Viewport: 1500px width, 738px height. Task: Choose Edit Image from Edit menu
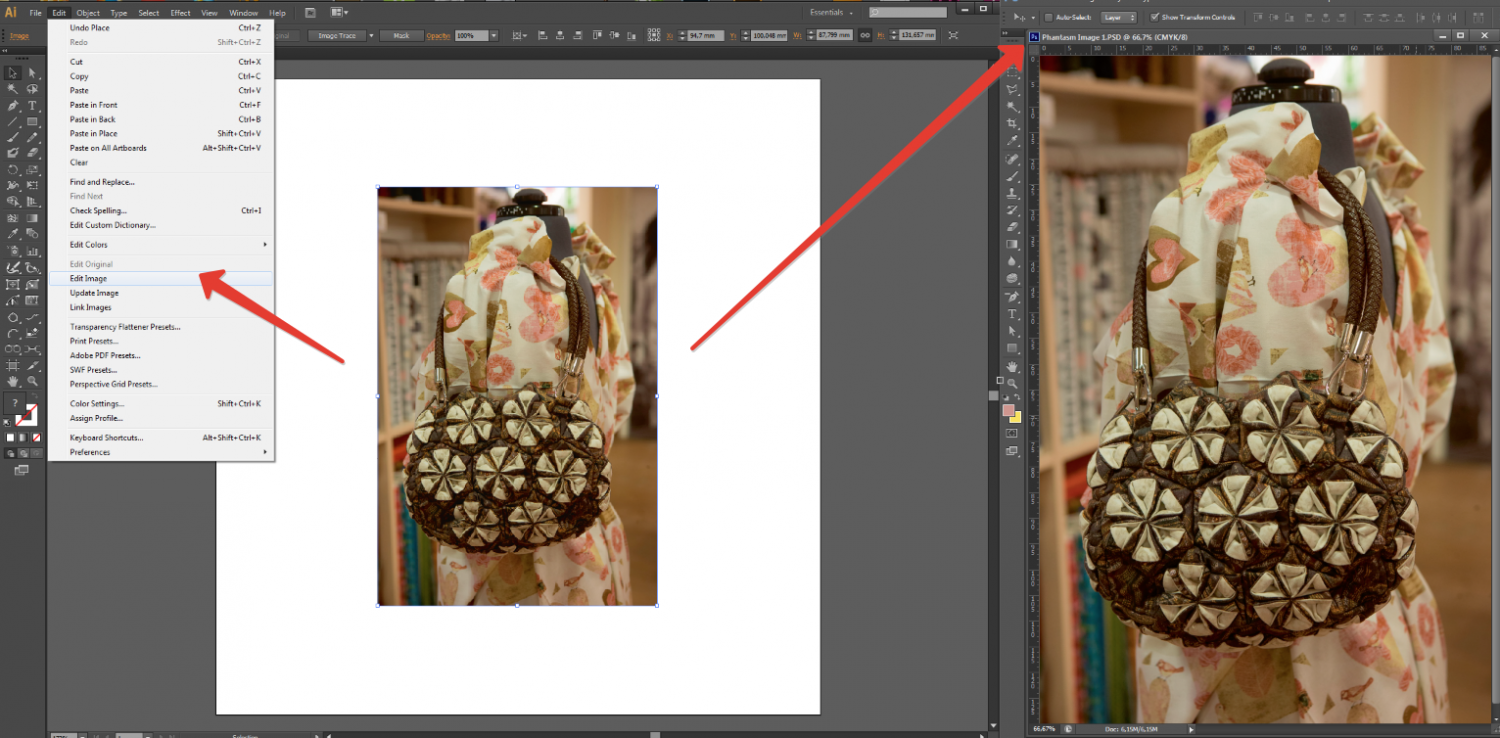coord(88,279)
